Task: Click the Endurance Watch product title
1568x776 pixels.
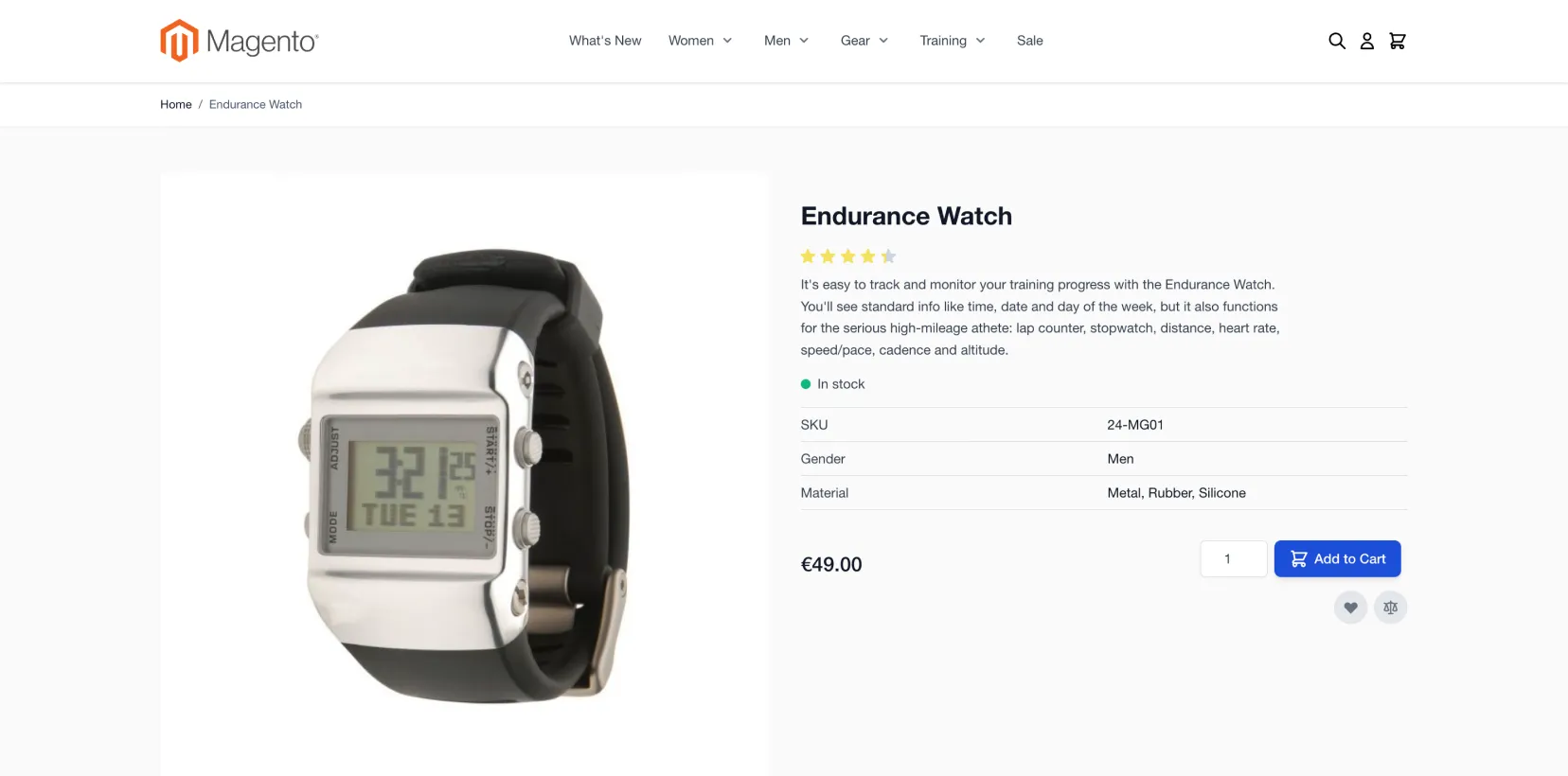Action: [x=906, y=216]
